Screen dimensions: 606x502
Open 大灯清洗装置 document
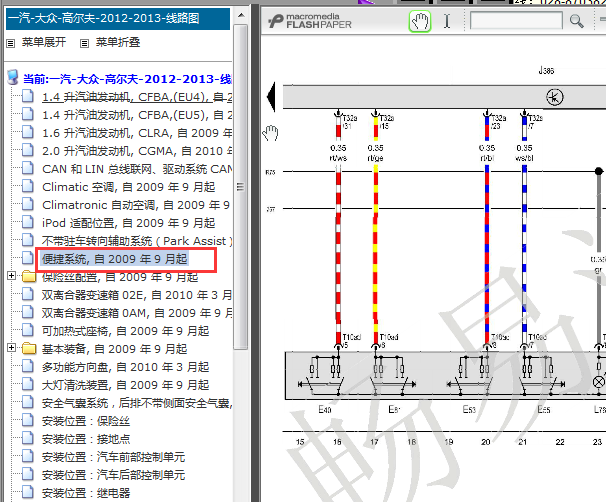[x=125, y=385]
